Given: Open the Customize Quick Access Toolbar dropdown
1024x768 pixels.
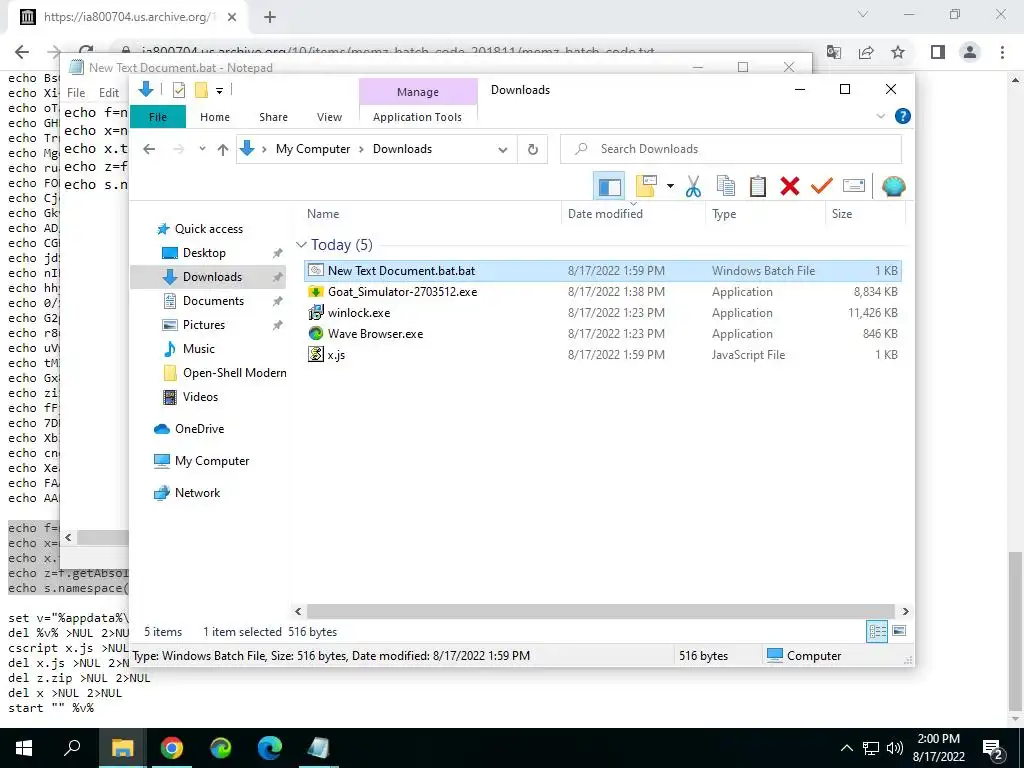Looking at the screenshot, I should pos(219,91).
